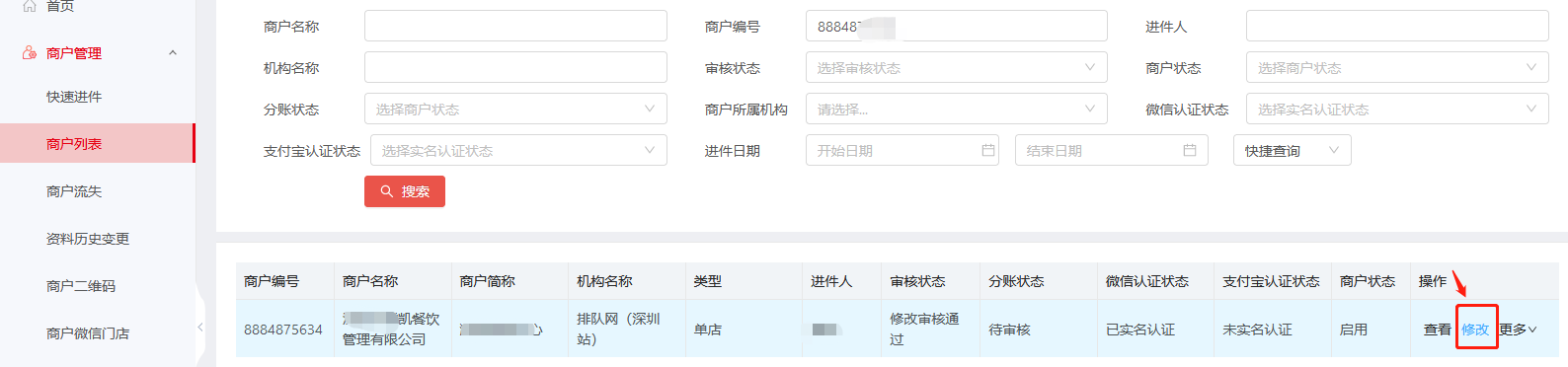Click the home icon in sidebar
This screenshot has width=1568, height=367.
29,6
